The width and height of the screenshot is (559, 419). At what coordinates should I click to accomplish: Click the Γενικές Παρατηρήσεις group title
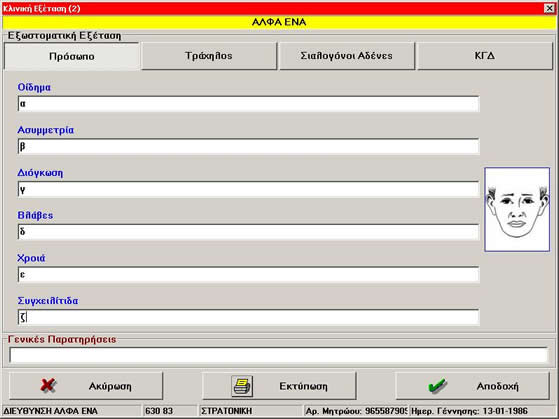point(62,339)
